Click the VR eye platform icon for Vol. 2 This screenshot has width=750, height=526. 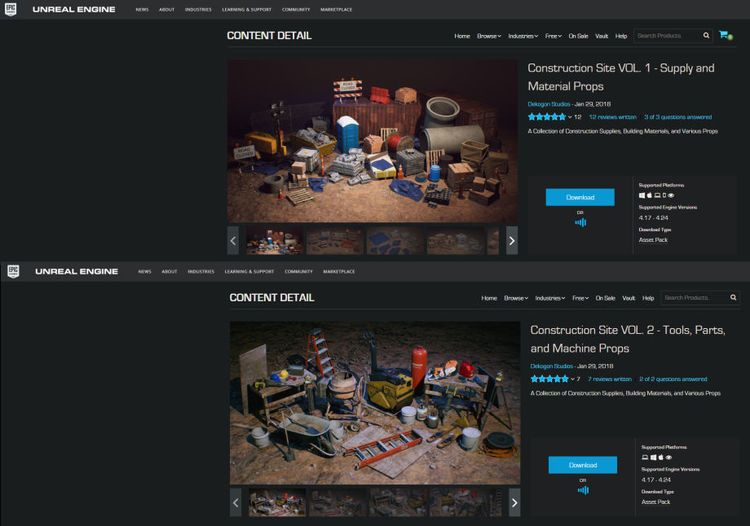pos(669,457)
